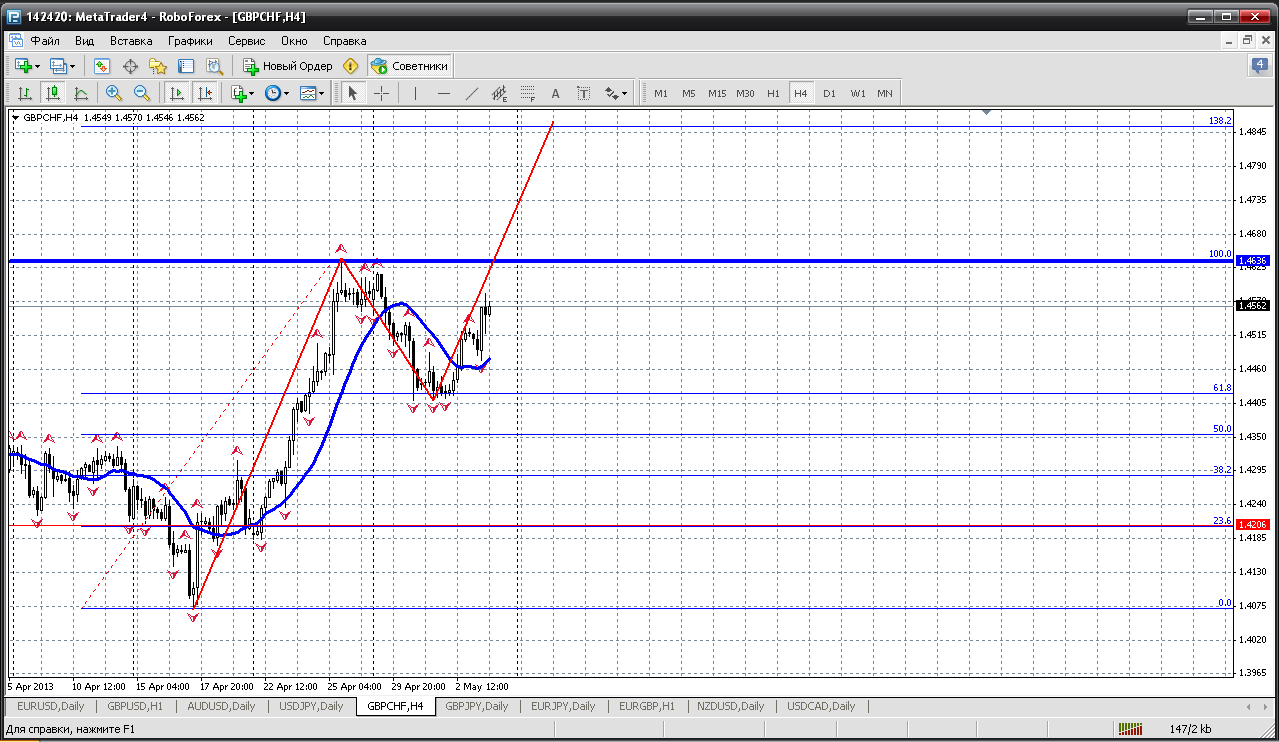Select the crosshair tool
The width and height of the screenshot is (1279, 742).
click(381, 93)
